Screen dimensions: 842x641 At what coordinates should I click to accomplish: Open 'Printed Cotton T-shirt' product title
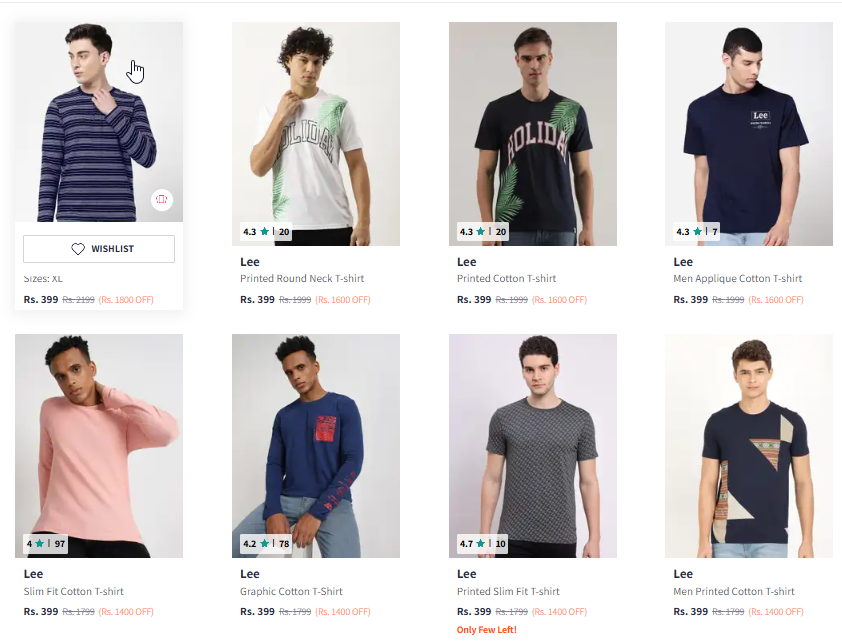tap(506, 279)
